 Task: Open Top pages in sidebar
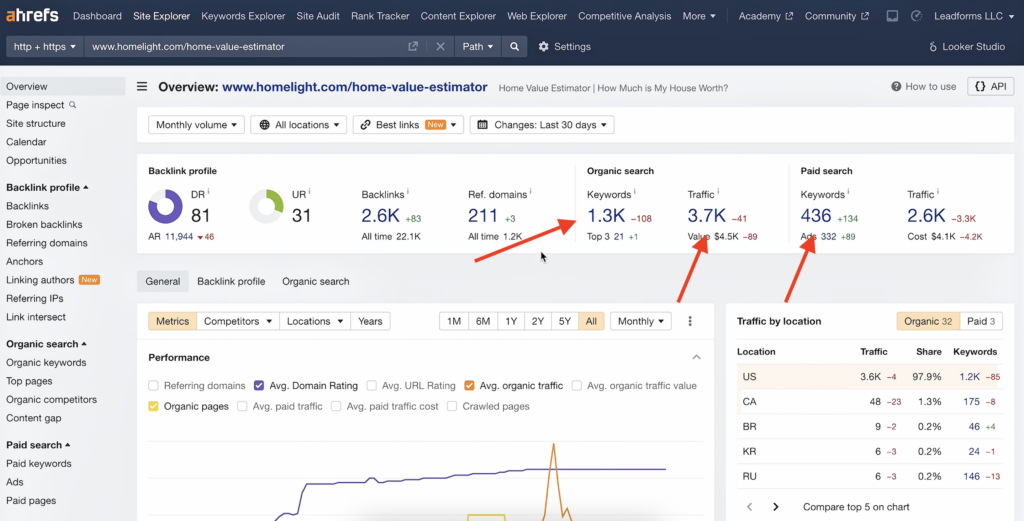tap(29, 381)
